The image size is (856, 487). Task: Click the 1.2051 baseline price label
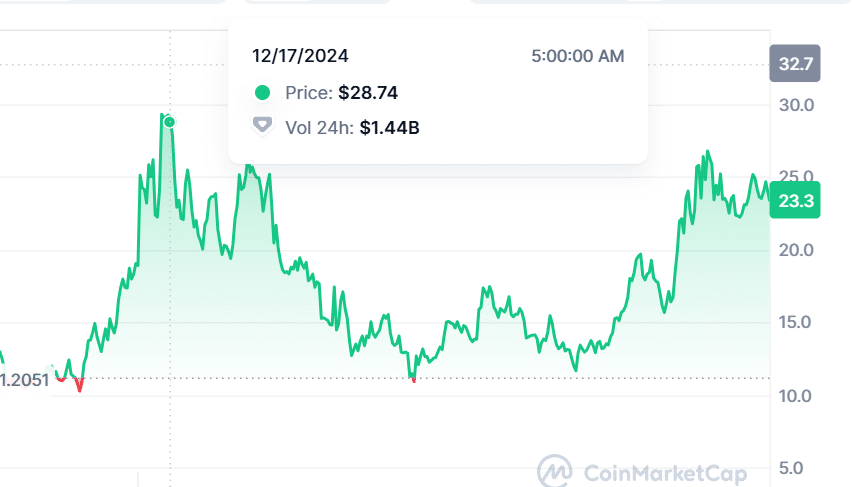tap(25, 380)
